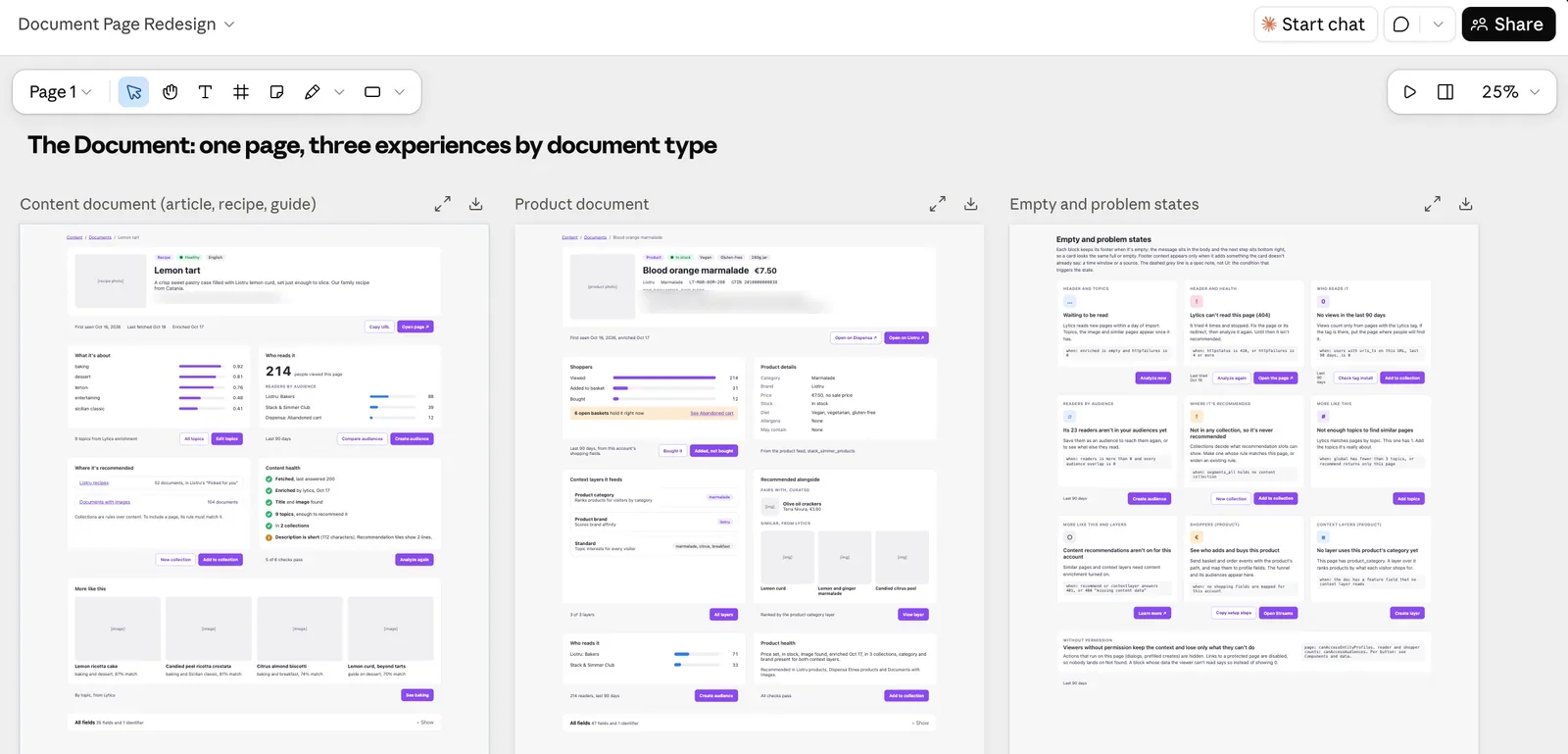Open the Document Page Redesign title menu
The width and height of the screenshot is (1568, 754).
pyautogui.click(x=126, y=25)
